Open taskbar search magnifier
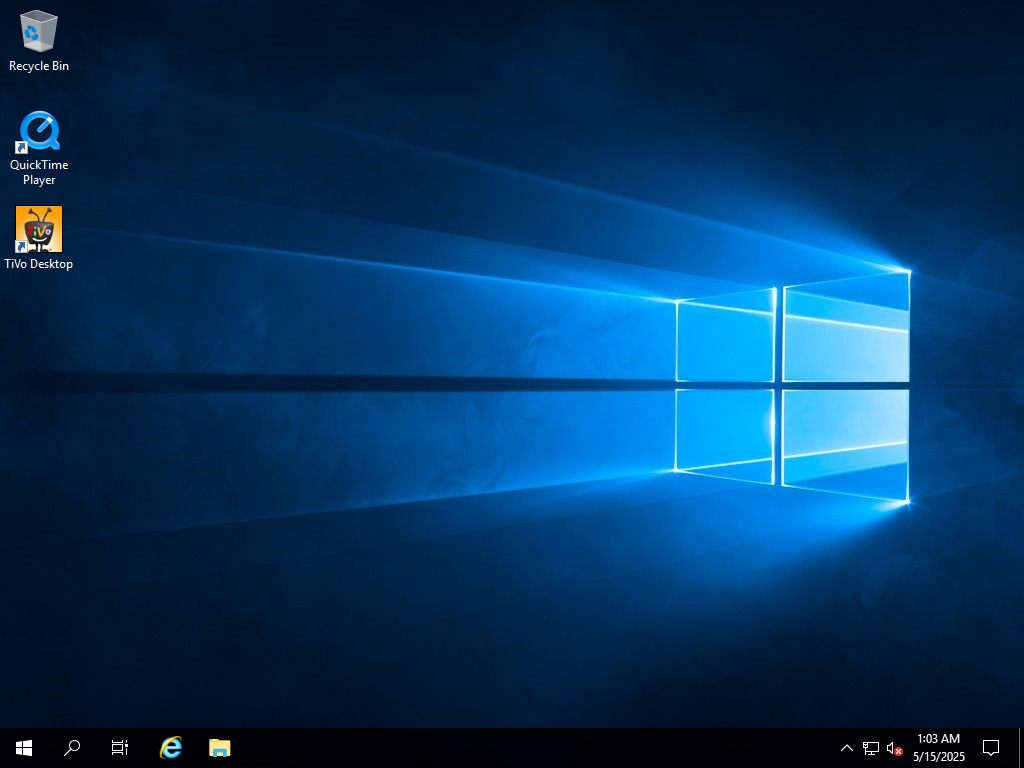Image resolution: width=1024 pixels, height=768 pixels. pos(72,748)
